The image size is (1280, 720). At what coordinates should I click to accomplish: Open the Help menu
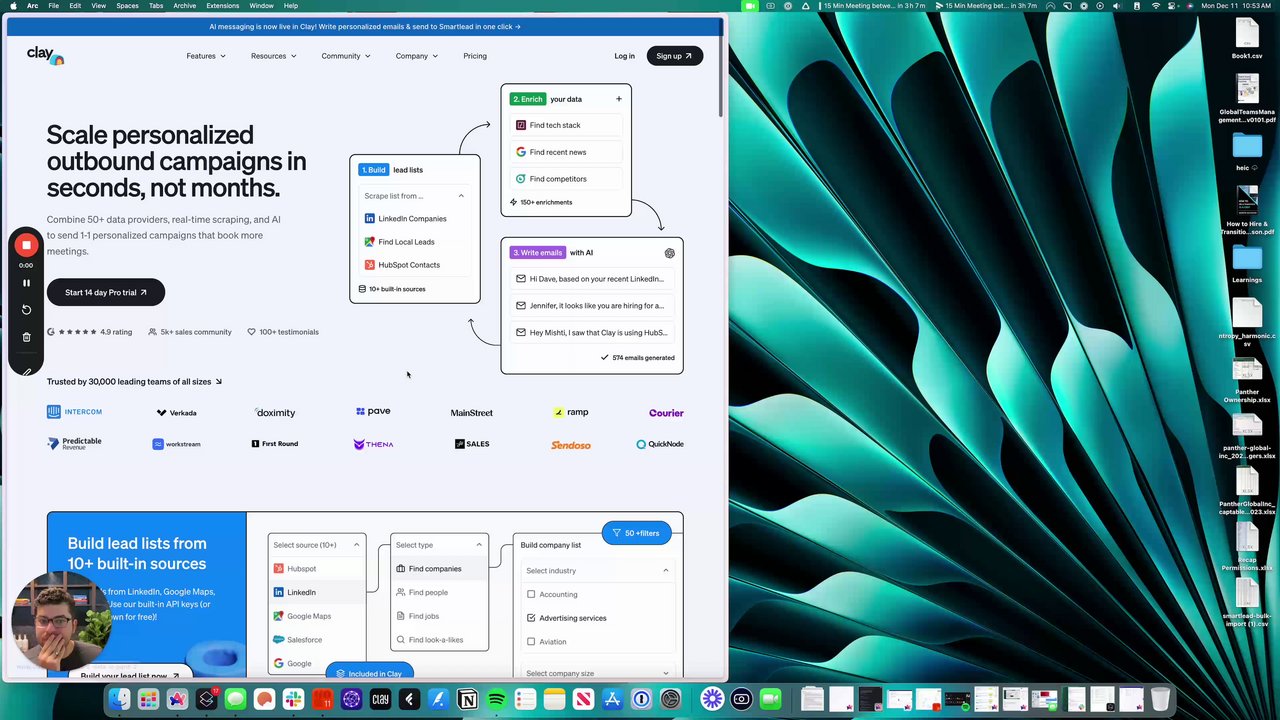291,5
